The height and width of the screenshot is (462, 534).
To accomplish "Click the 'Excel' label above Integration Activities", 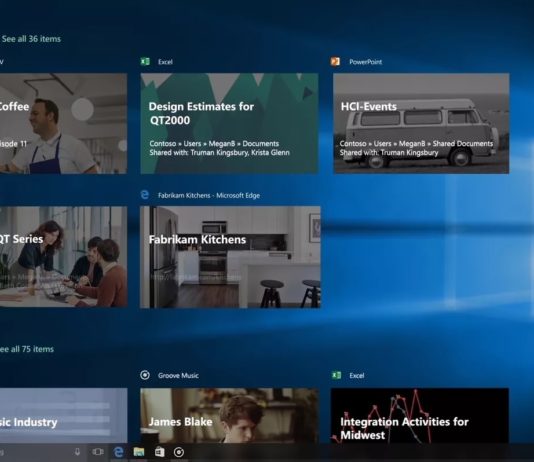I will click(357, 376).
